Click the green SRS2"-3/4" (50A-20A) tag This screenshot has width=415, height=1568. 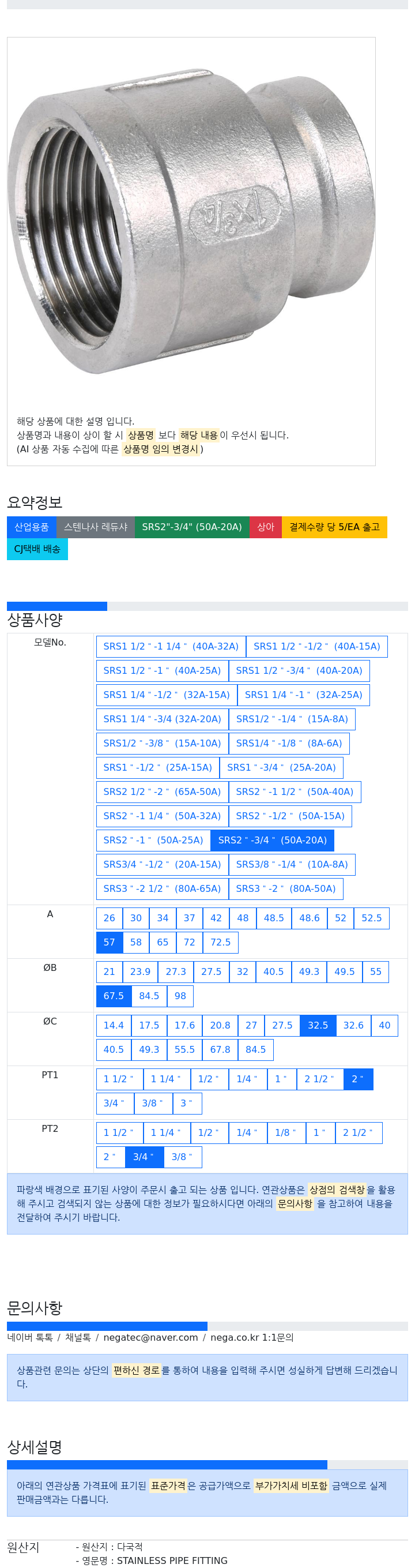point(192,527)
